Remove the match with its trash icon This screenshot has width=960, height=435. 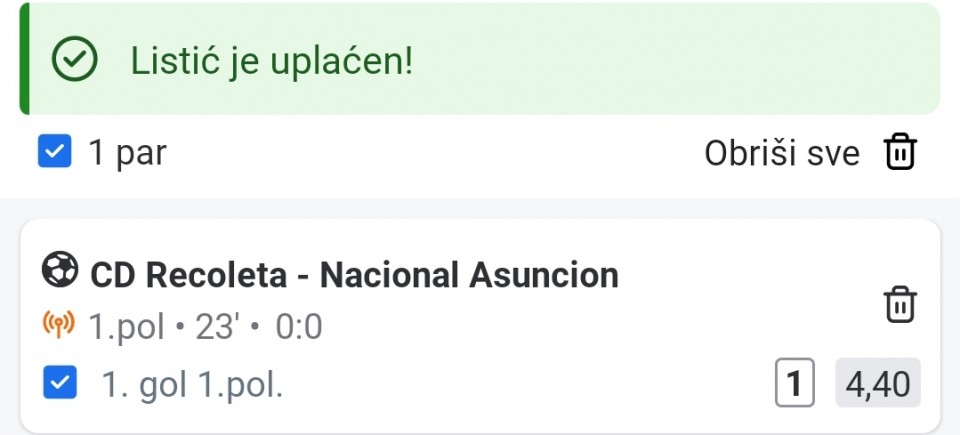point(901,305)
